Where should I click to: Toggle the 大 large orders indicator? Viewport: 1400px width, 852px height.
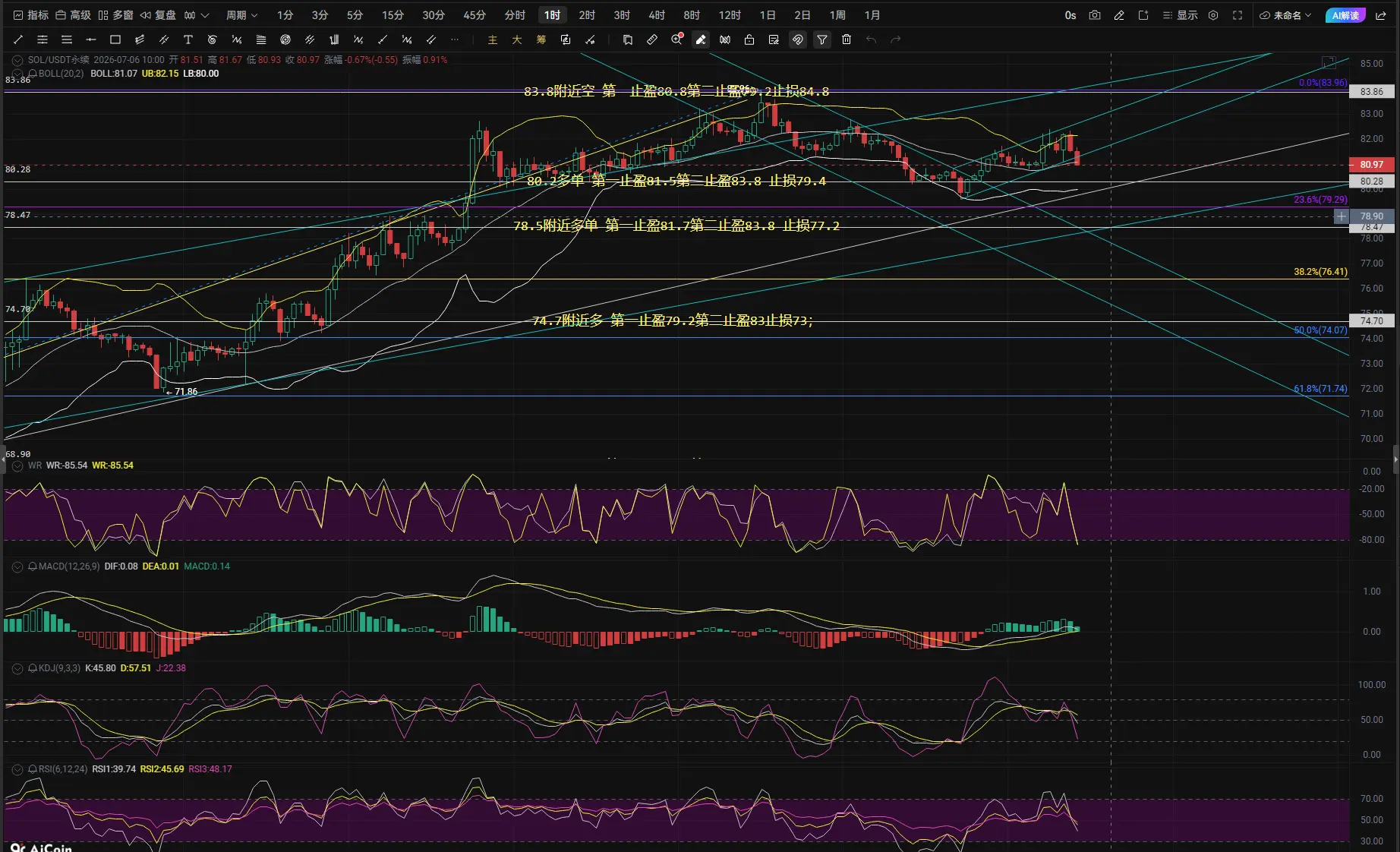(517, 39)
